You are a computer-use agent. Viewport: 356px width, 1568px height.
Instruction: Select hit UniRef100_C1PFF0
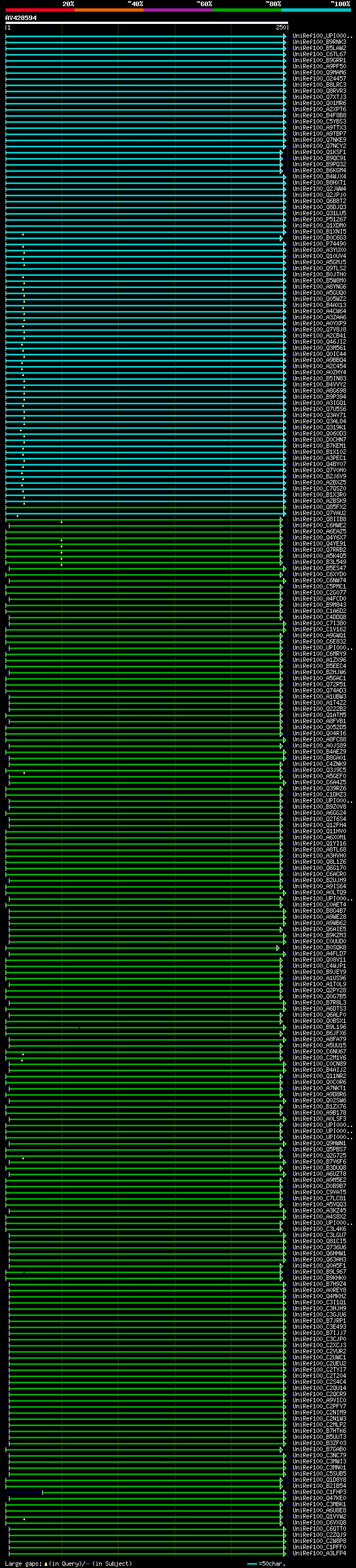click(319, 1547)
